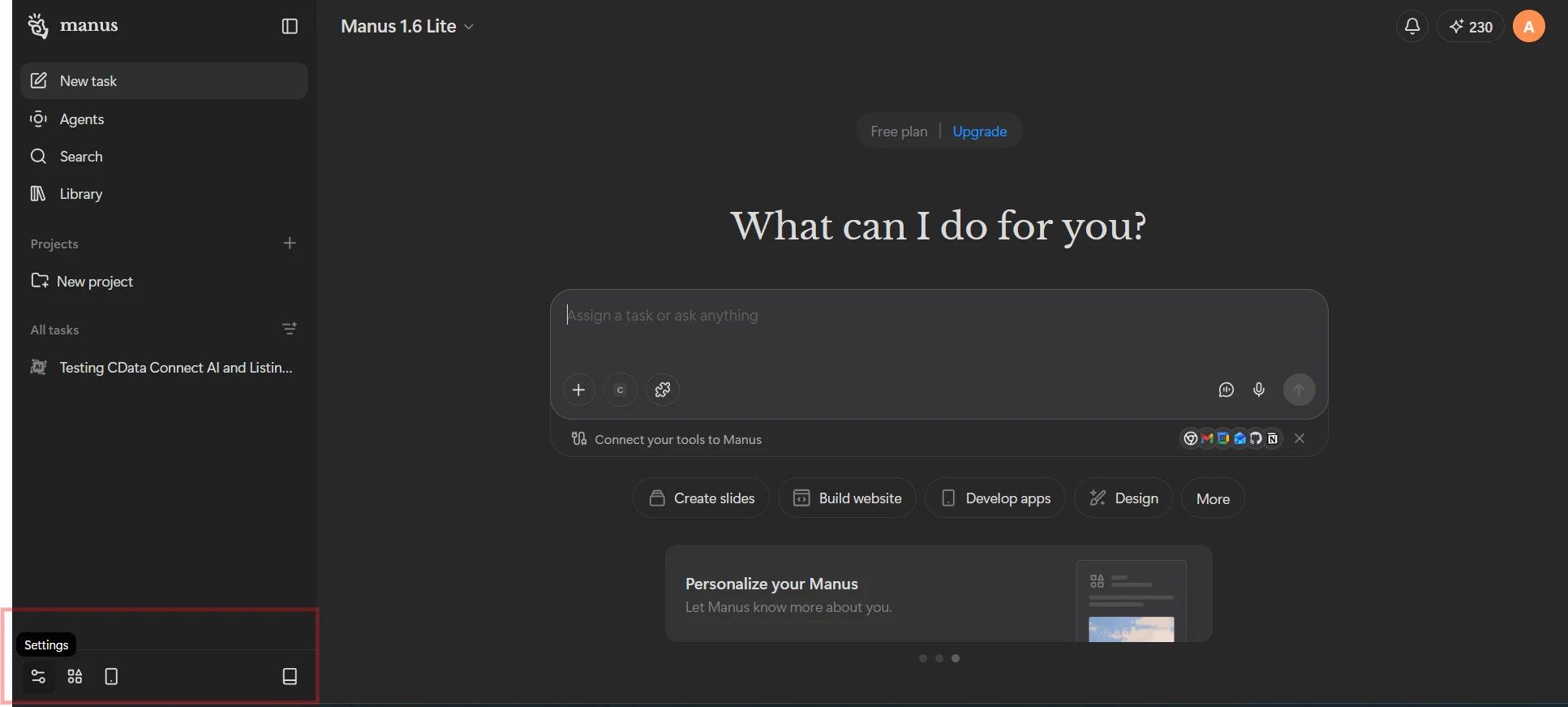The image size is (1568, 707).
Task: Collapse the sidebar with the panel toggle
Action: [x=290, y=26]
